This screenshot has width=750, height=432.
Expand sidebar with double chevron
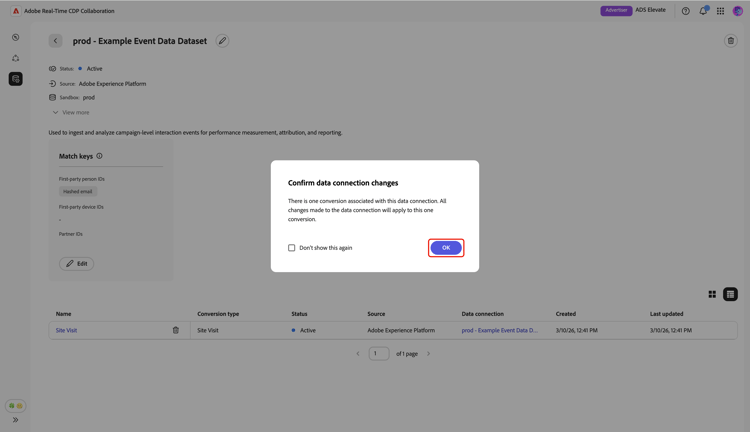(x=15, y=420)
